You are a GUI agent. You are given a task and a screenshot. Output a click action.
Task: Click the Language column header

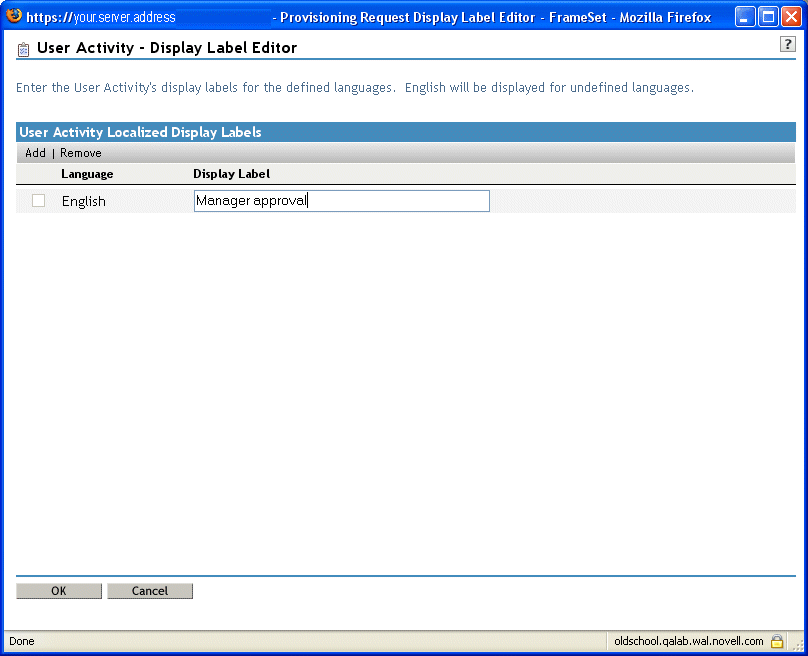[x=87, y=174]
